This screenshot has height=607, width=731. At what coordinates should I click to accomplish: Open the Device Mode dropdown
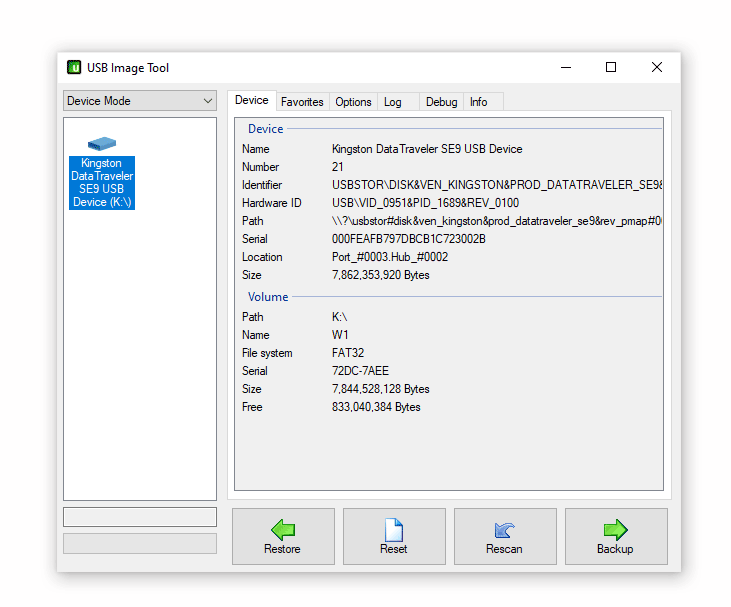click(140, 101)
